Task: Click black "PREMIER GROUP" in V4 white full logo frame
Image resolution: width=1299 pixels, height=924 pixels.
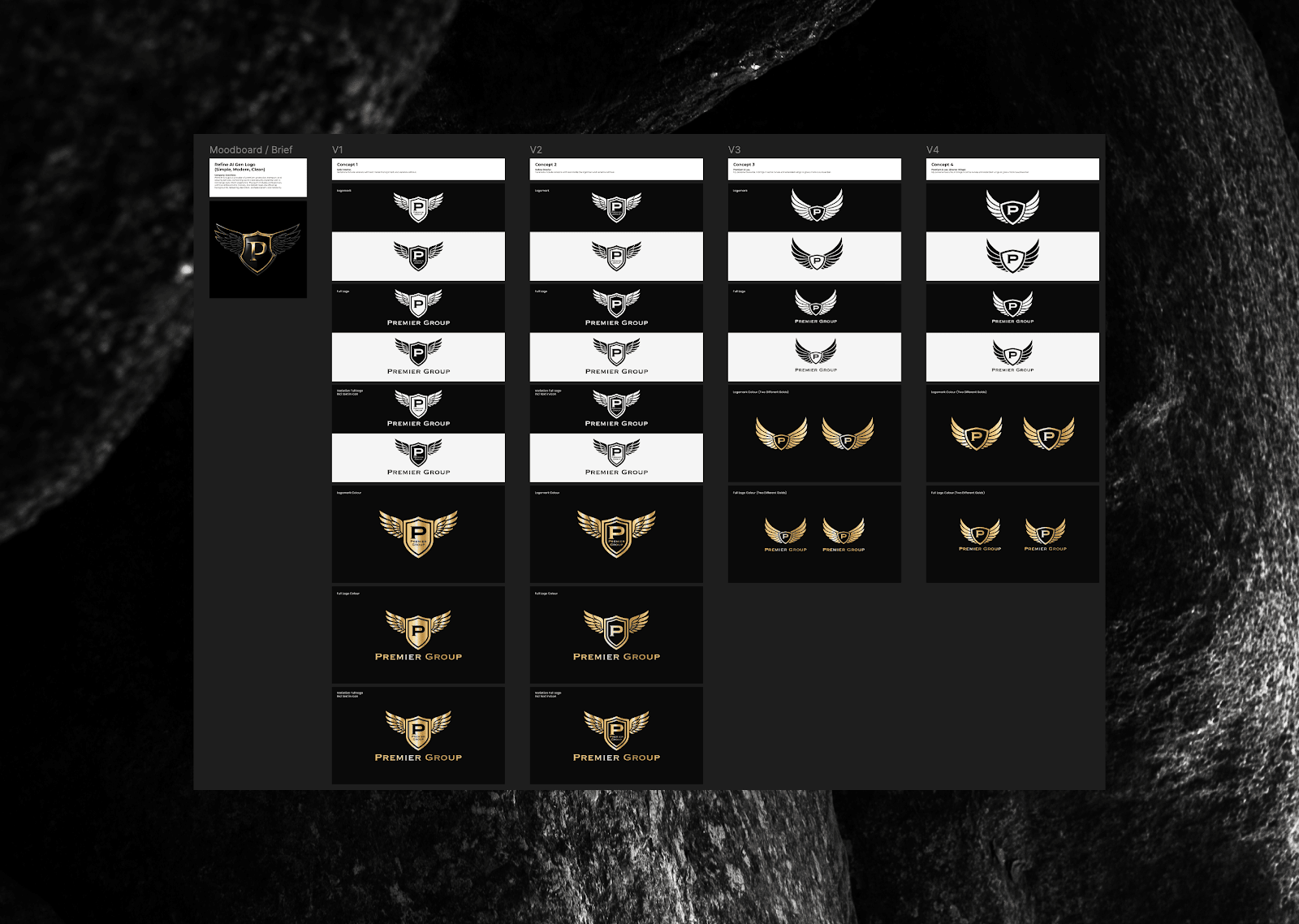Action: (1012, 370)
